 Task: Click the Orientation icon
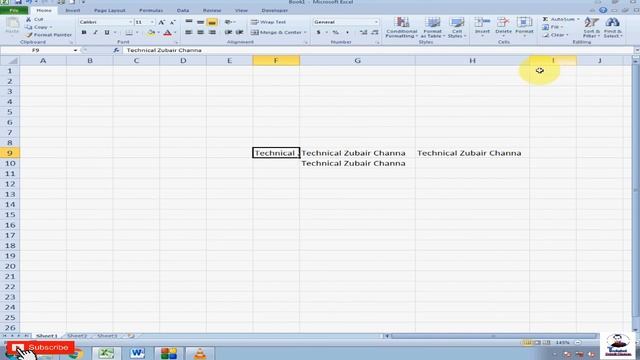point(229,22)
